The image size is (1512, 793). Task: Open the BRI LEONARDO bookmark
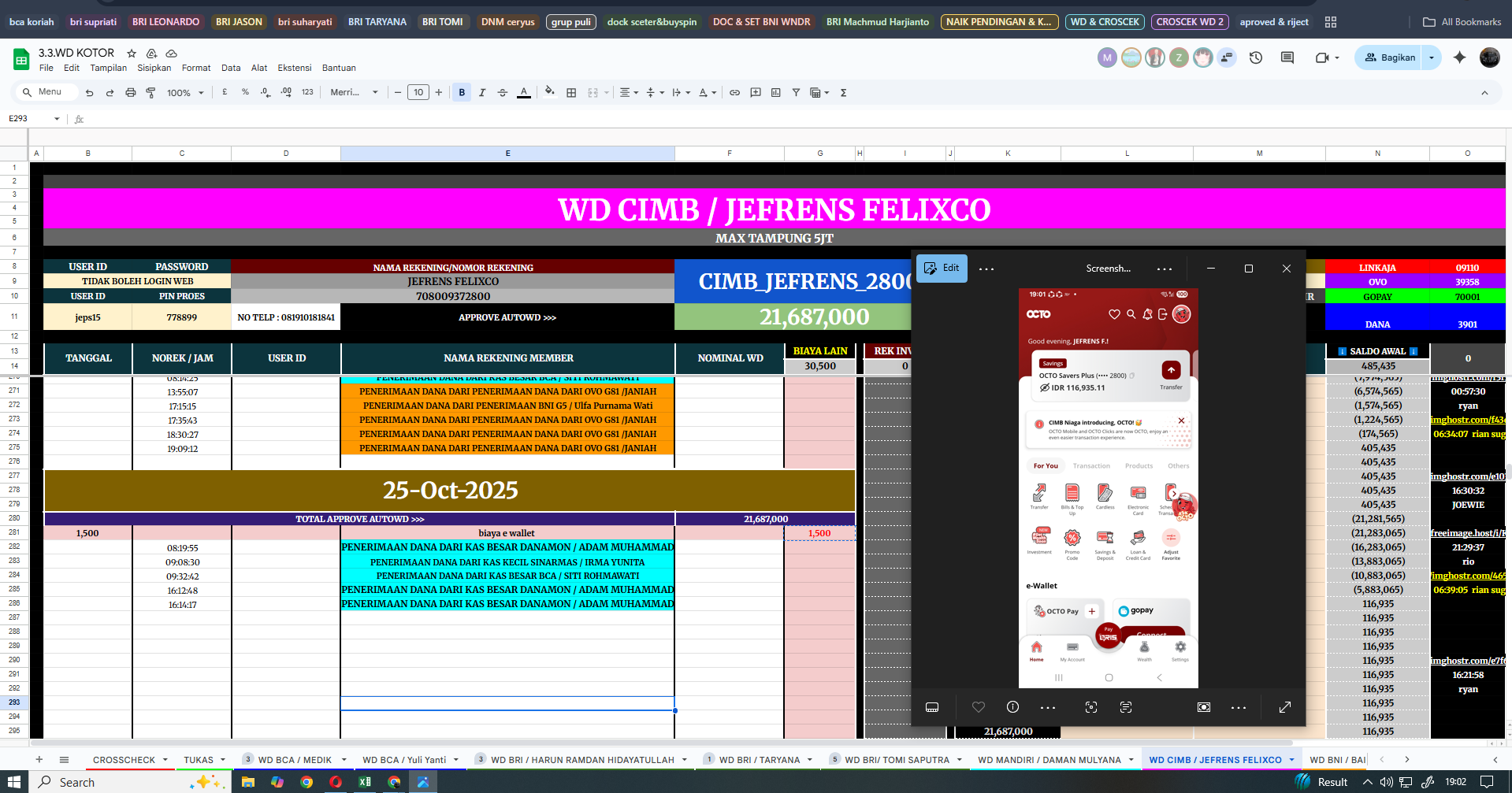pyautogui.click(x=165, y=21)
